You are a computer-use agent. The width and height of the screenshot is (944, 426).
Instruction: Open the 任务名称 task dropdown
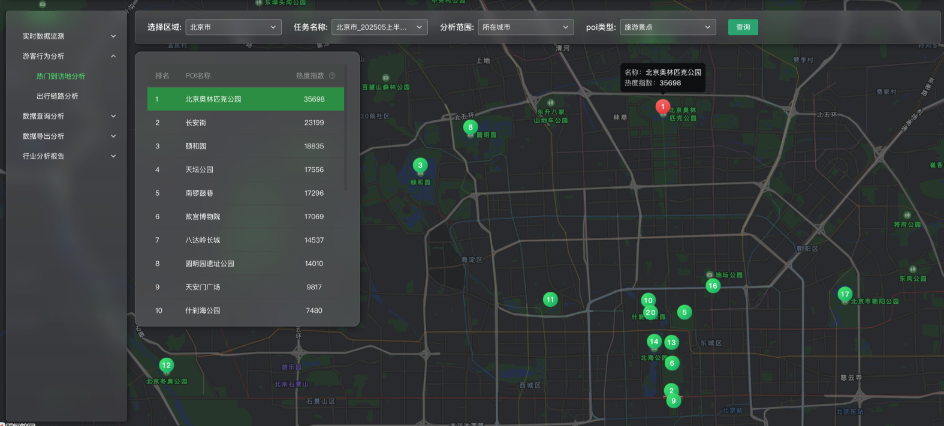[379, 27]
